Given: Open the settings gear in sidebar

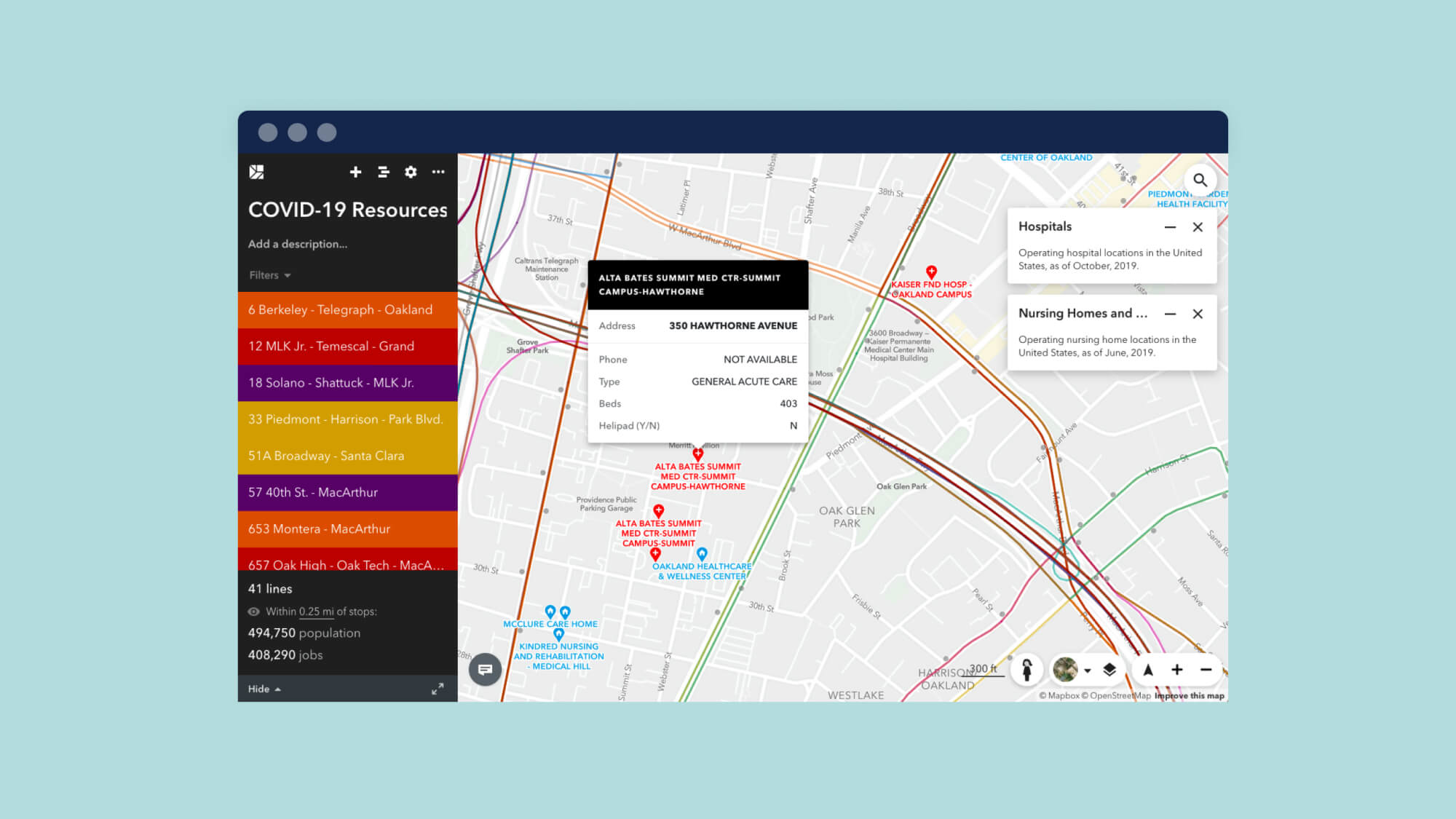Looking at the screenshot, I should click(411, 172).
